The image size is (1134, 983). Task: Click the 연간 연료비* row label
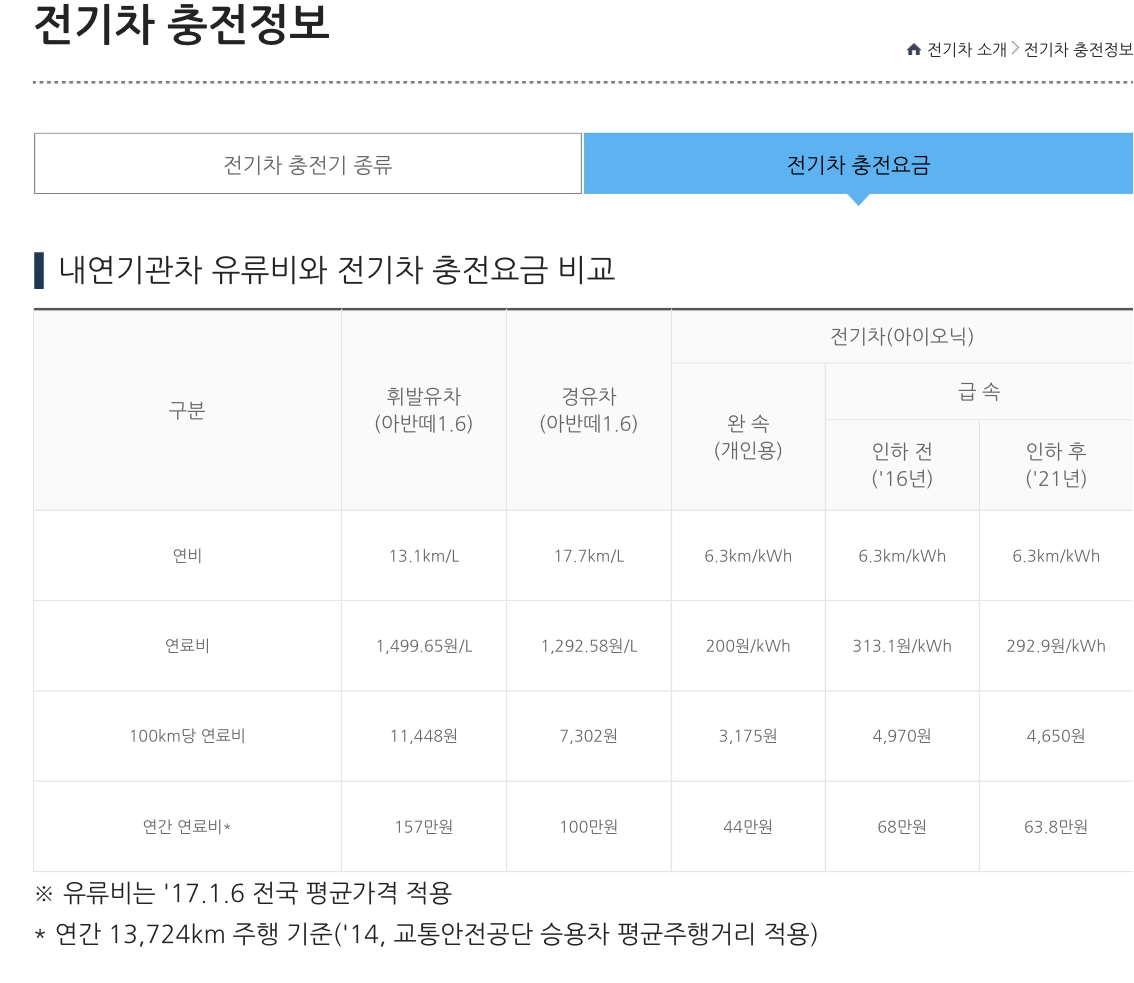pyautogui.click(x=187, y=826)
